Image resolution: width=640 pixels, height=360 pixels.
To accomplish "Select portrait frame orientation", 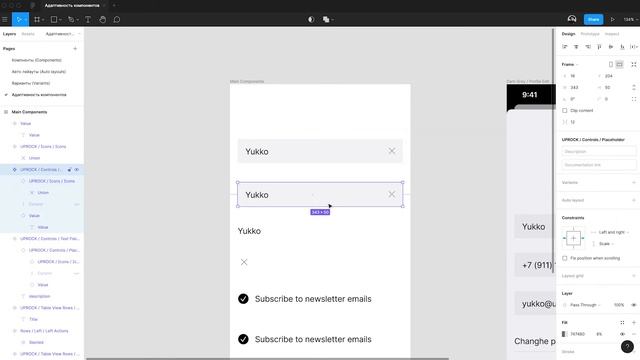I will [x=611, y=64].
